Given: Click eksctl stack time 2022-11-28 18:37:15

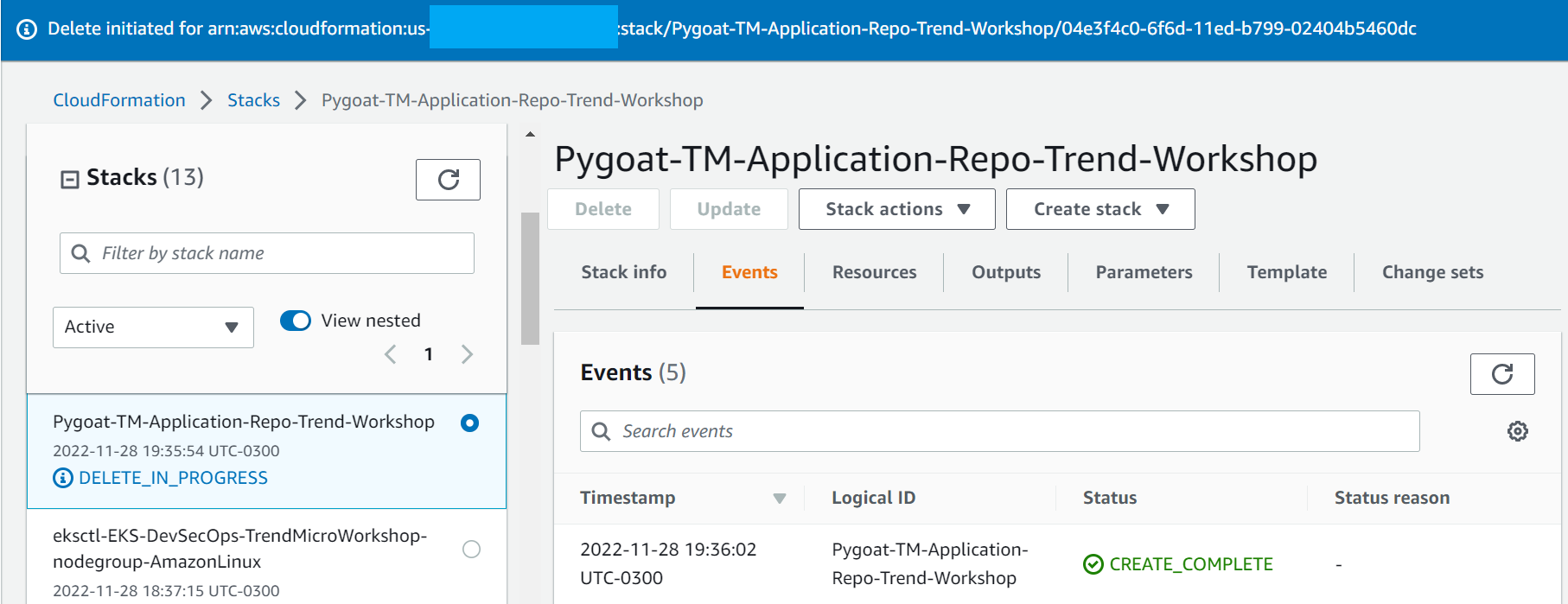Looking at the screenshot, I should pos(166,591).
